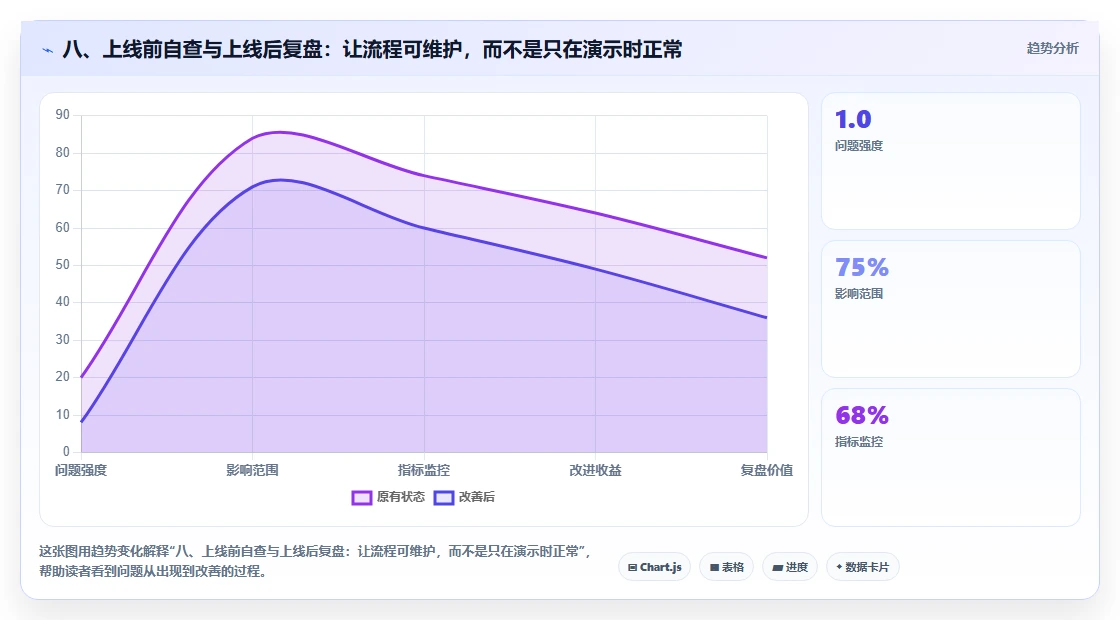Click the x-axis label 问题强度
This screenshot has width=1120, height=620.
tap(81, 470)
